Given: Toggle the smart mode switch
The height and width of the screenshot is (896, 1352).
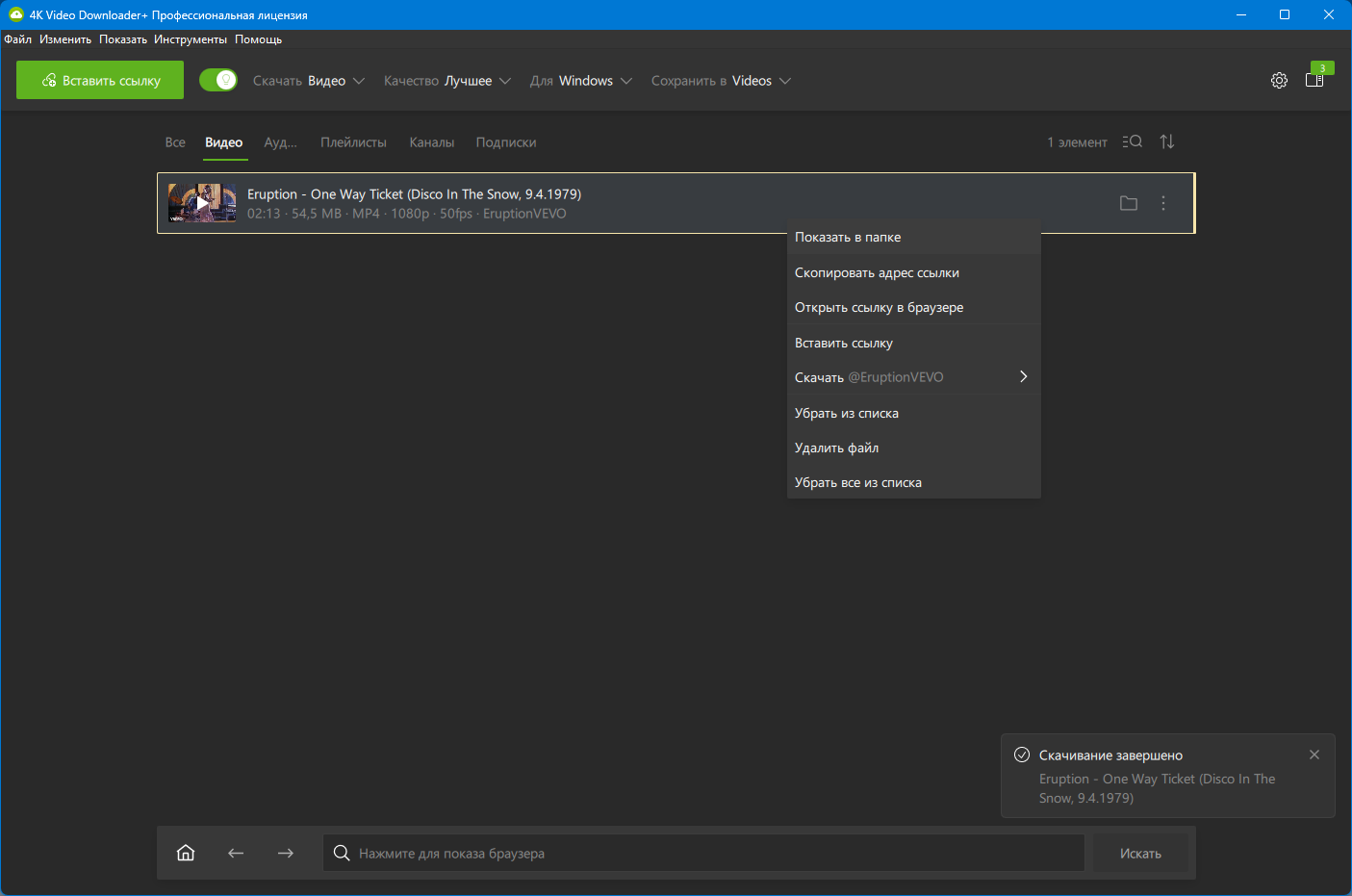Looking at the screenshot, I should coord(218,80).
